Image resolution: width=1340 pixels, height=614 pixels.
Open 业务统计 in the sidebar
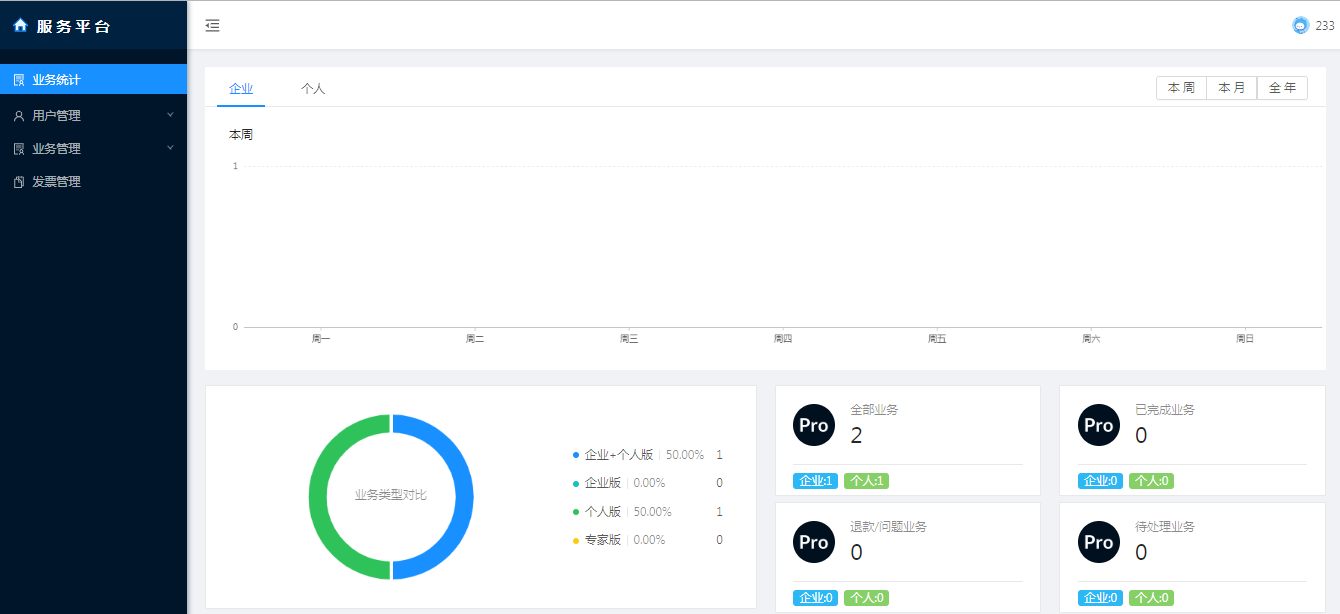(x=93, y=79)
